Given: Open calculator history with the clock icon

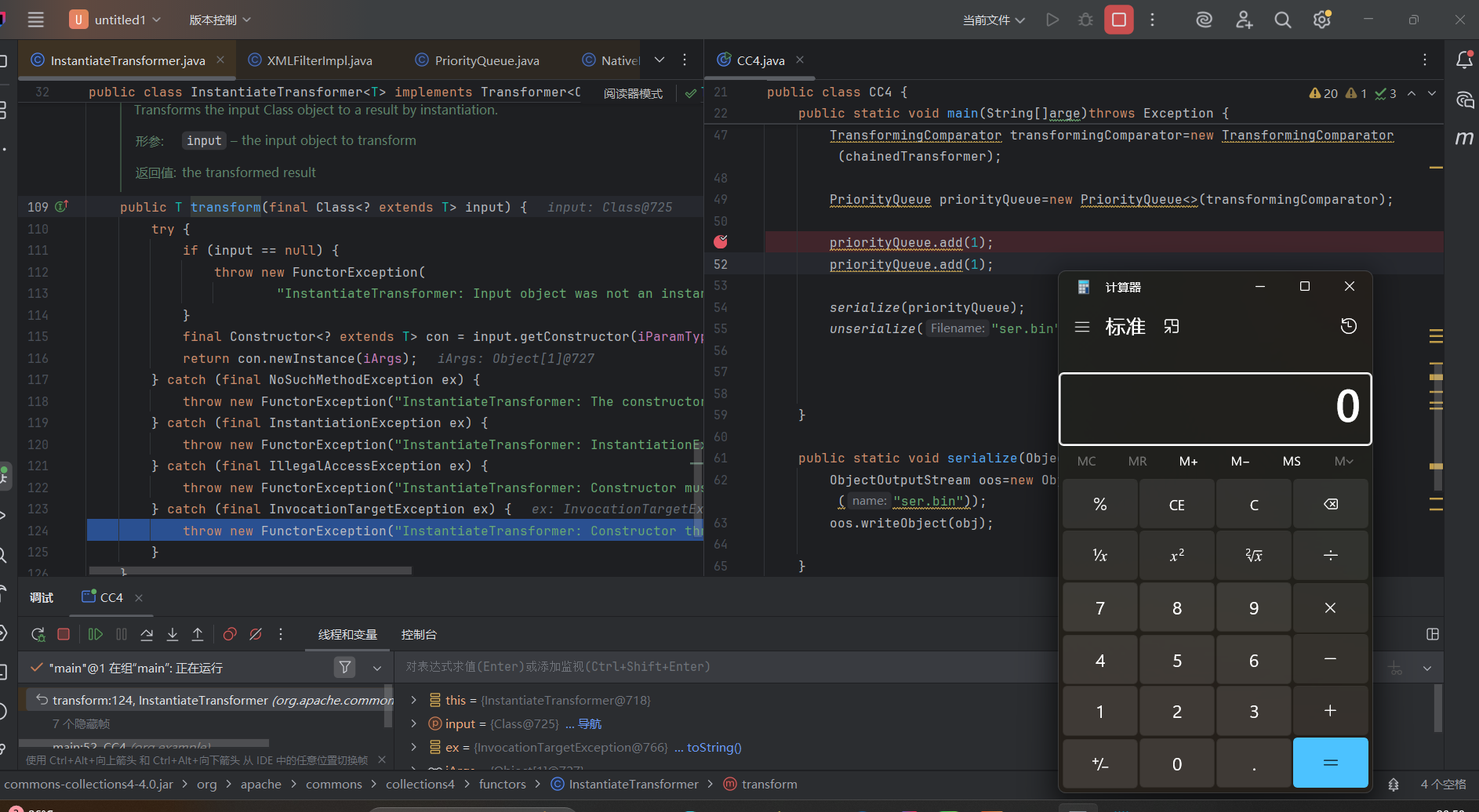Looking at the screenshot, I should pos(1348,326).
